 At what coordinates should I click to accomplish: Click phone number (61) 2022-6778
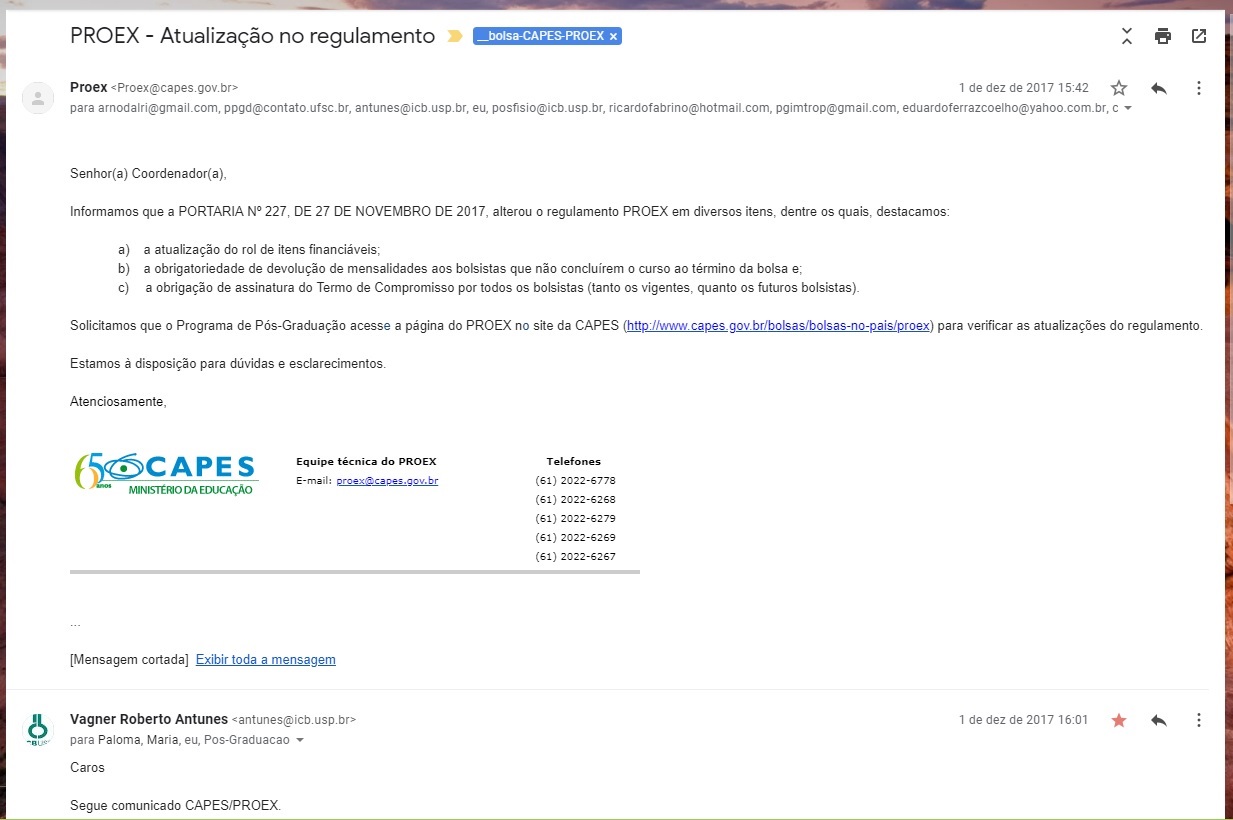[576, 481]
